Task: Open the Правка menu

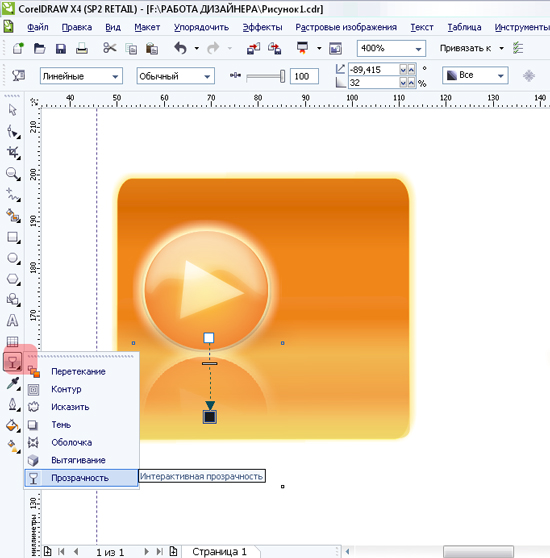Action: point(77,27)
